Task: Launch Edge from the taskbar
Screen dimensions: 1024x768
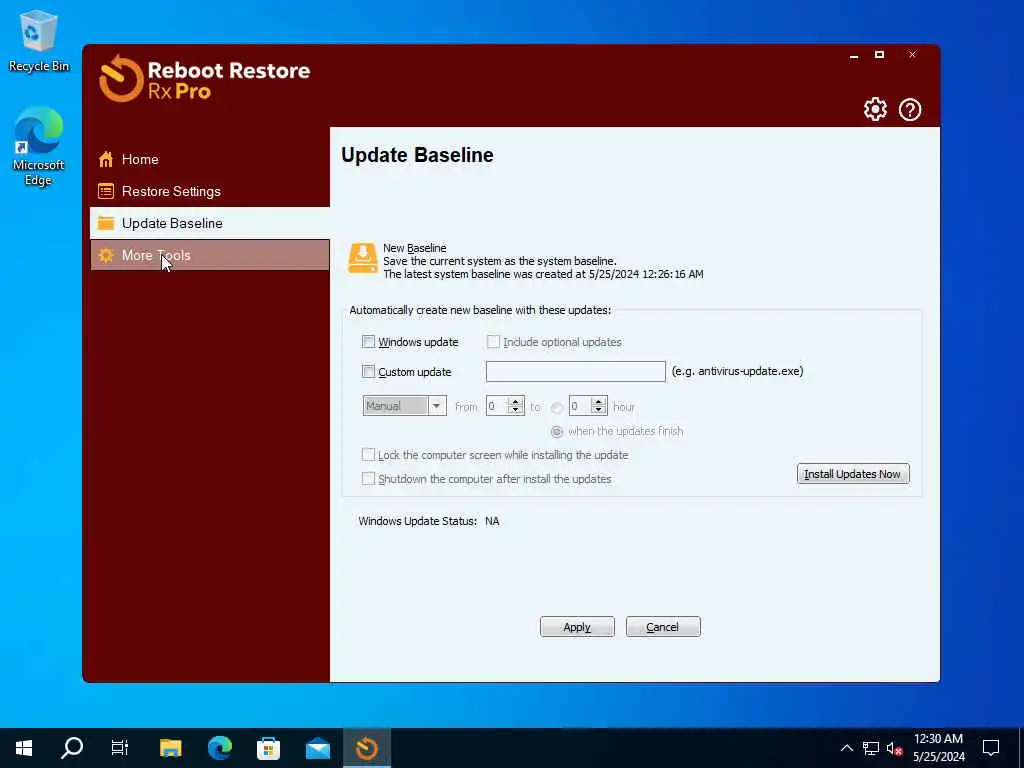Action: coord(220,748)
